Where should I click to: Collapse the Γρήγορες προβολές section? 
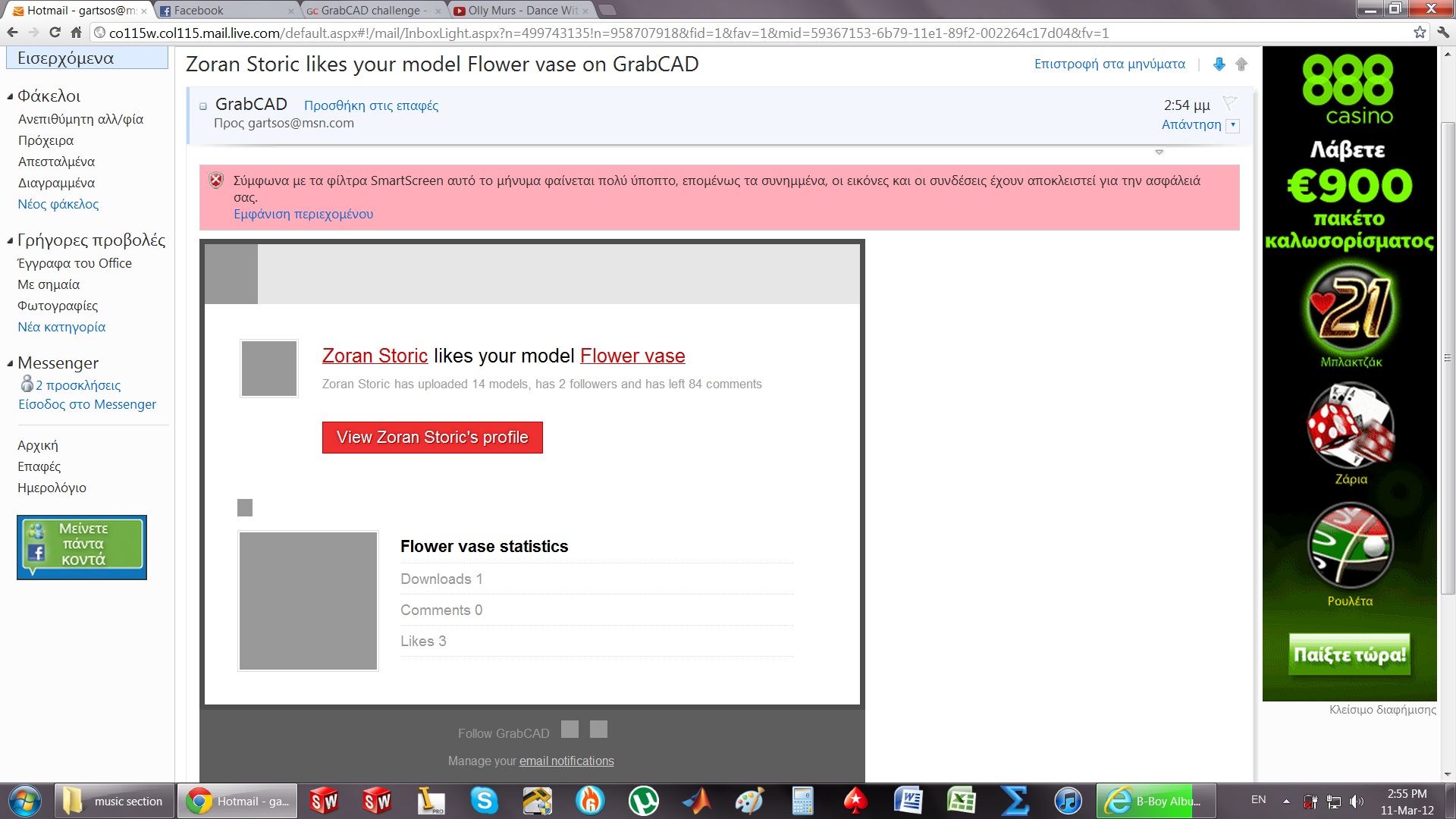11,240
